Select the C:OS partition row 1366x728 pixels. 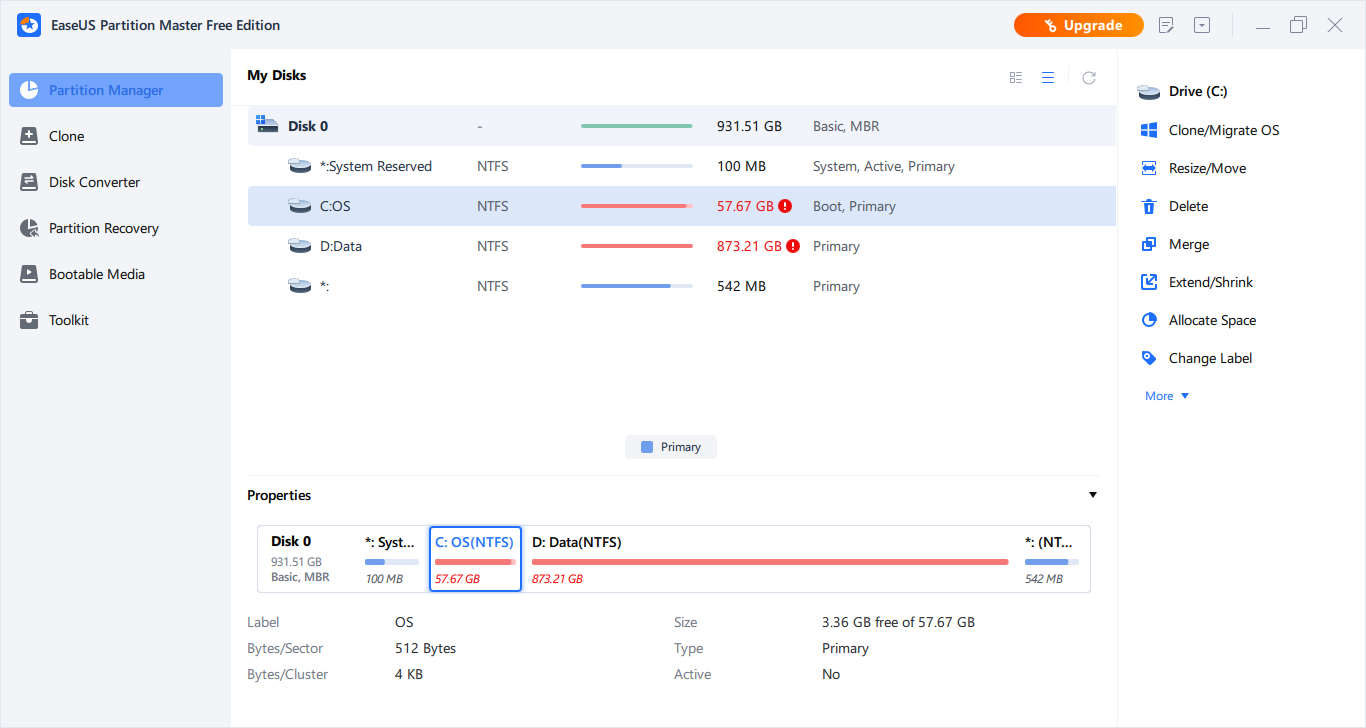click(682, 206)
